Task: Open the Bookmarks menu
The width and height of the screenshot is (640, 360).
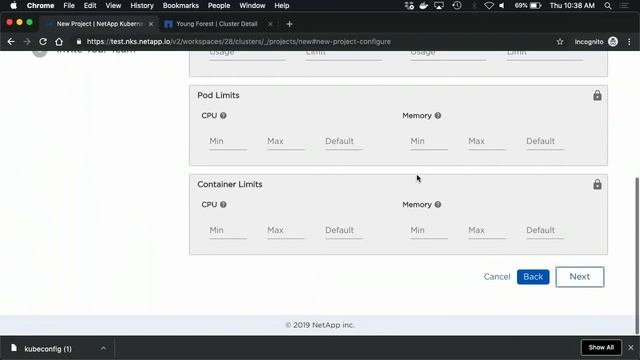Action: click(x=180, y=6)
